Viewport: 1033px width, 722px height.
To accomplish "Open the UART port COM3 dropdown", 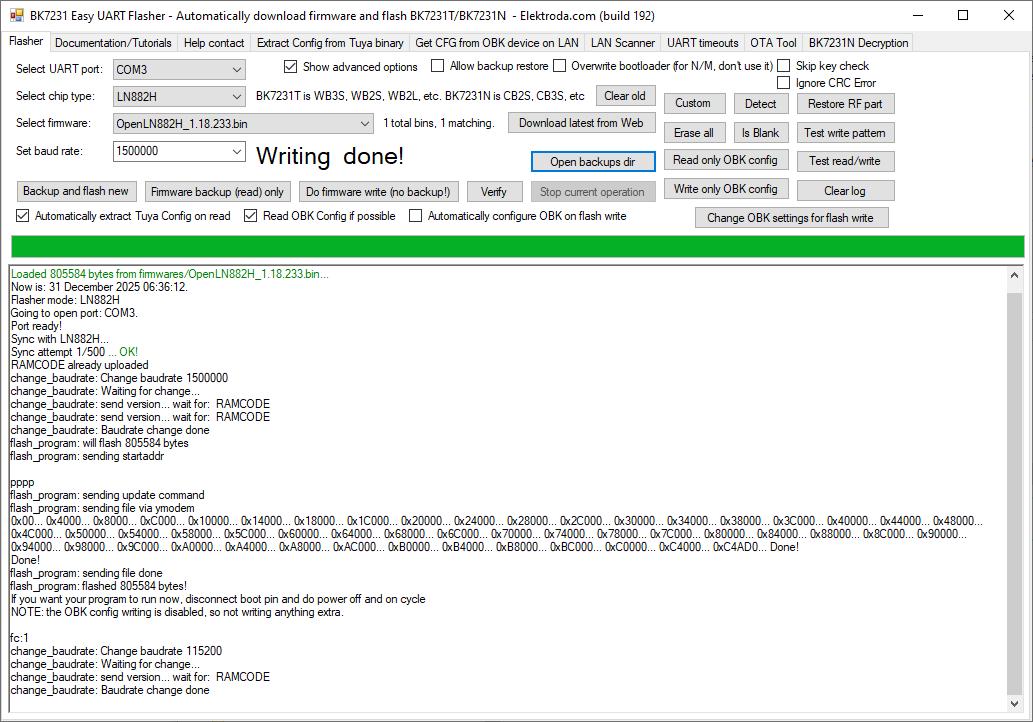I will pos(179,70).
